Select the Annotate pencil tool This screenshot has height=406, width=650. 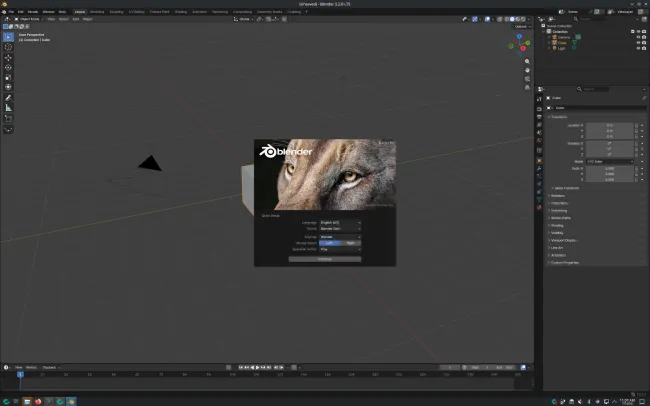point(8,98)
